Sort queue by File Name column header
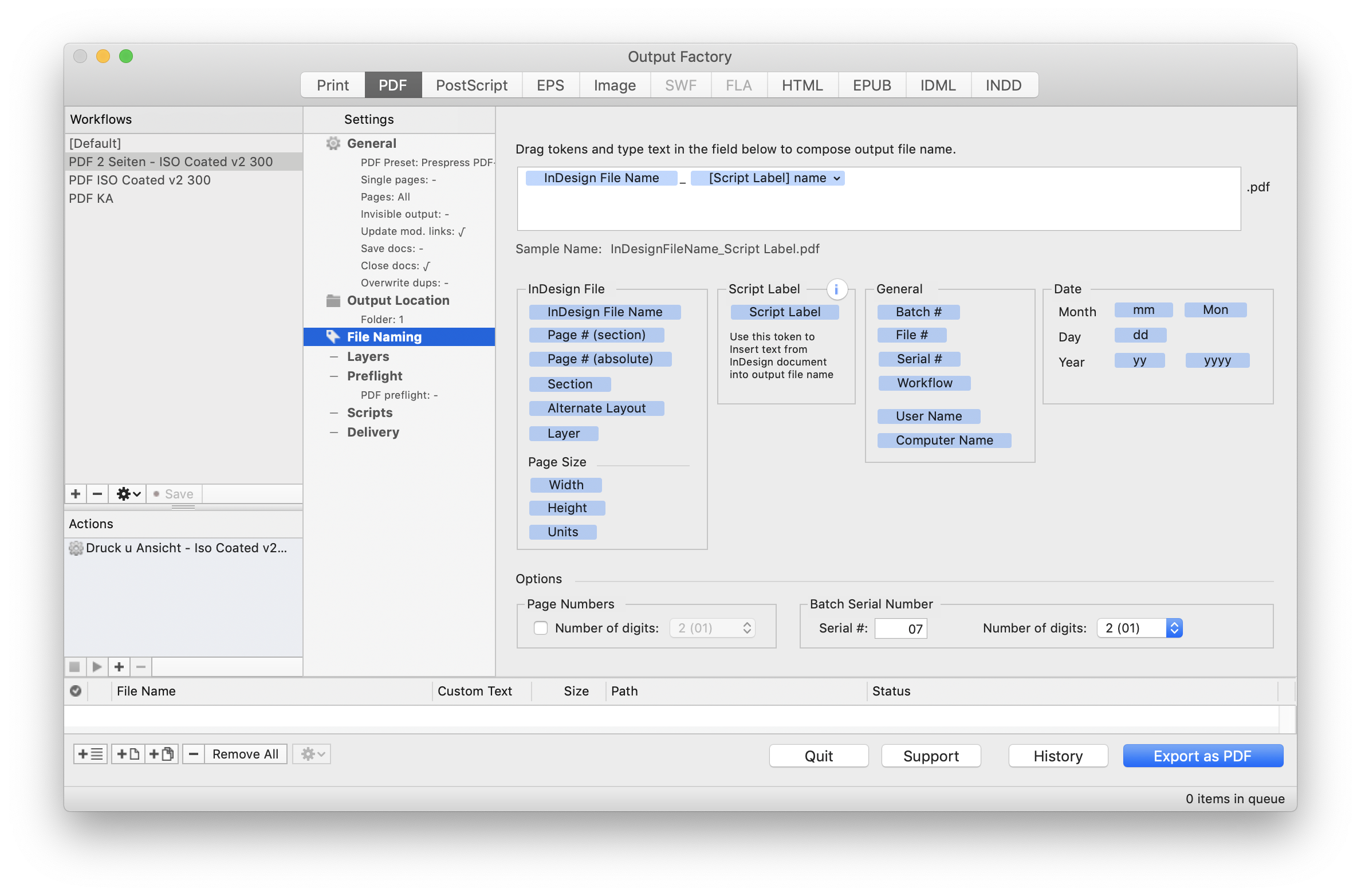Screen dimensions: 1361x896 [x=272, y=691]
